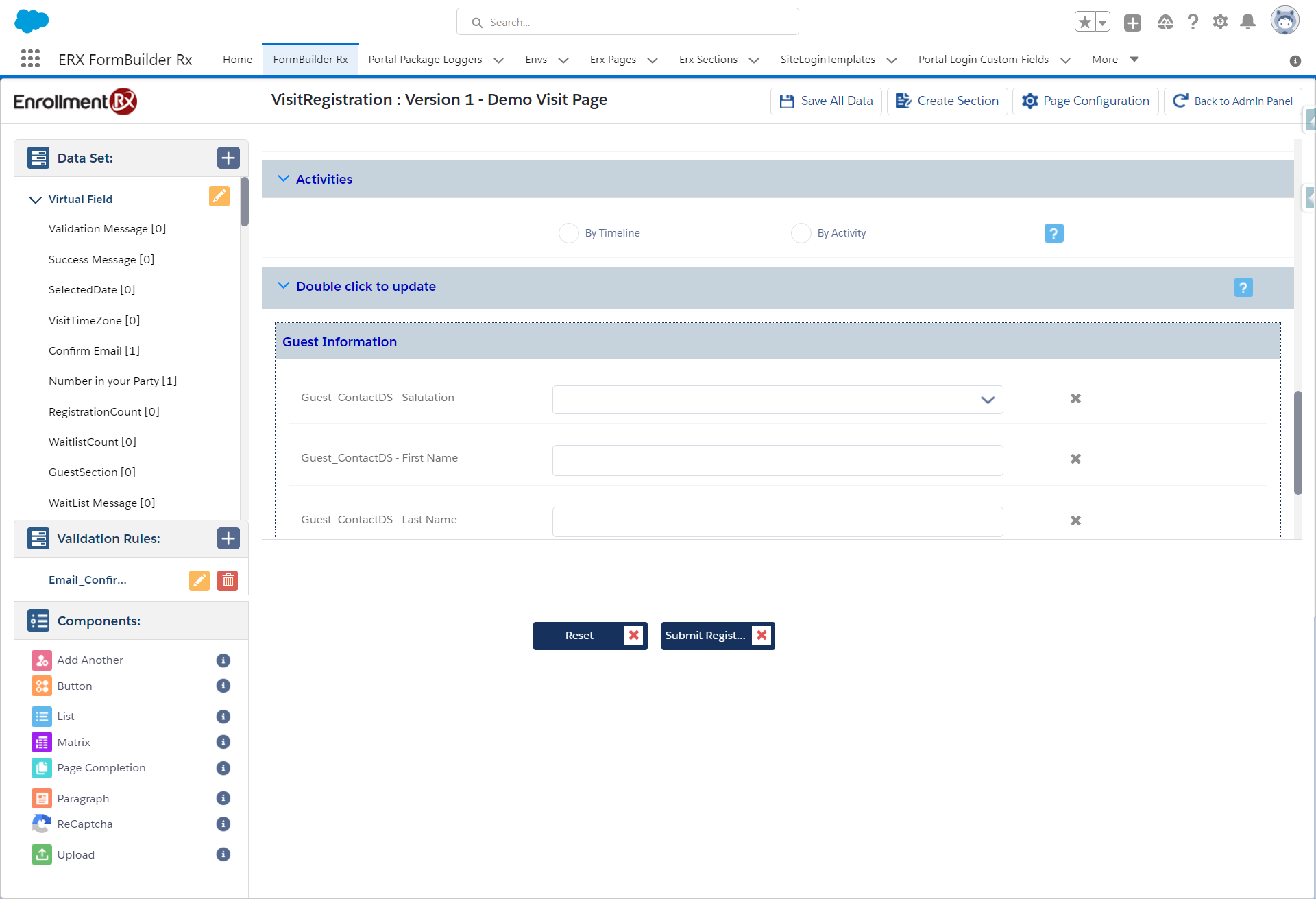This screenshot has height=899, width=1316.
Task: Remove the Reset button via red X
Action: tap(633, 636)
